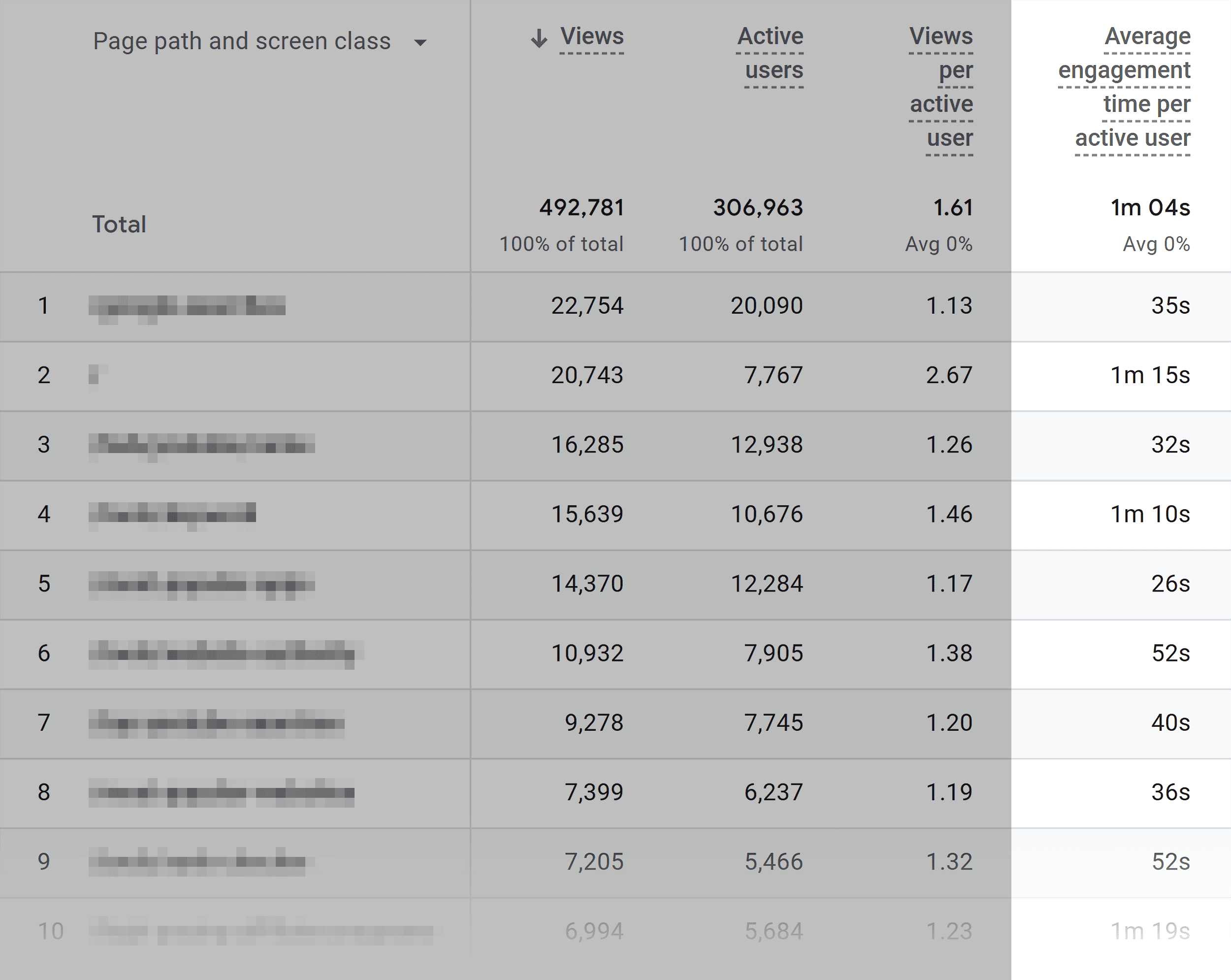Click the 492,781 total Views value
1231x980 pixels.
tap(583, 208)
